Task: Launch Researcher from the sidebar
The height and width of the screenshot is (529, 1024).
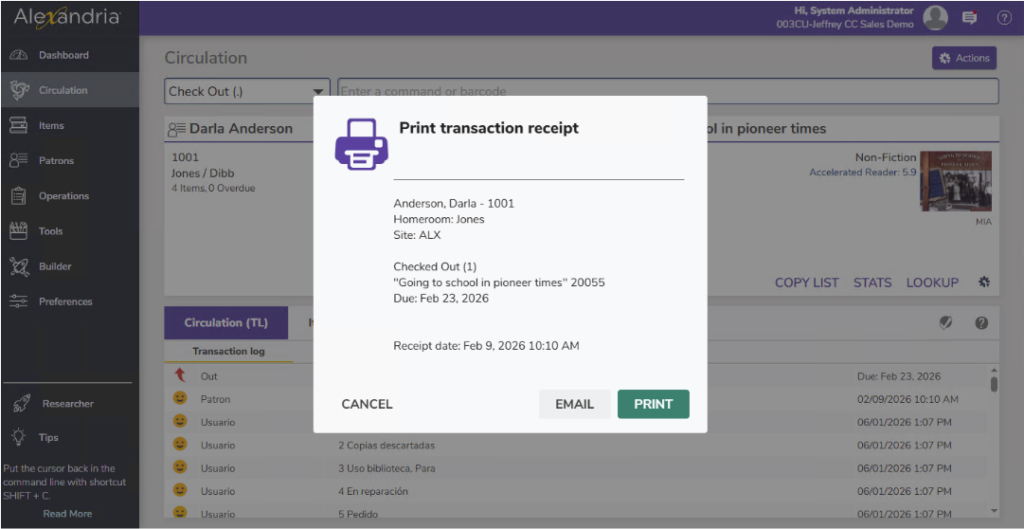Action: point(67,404)
